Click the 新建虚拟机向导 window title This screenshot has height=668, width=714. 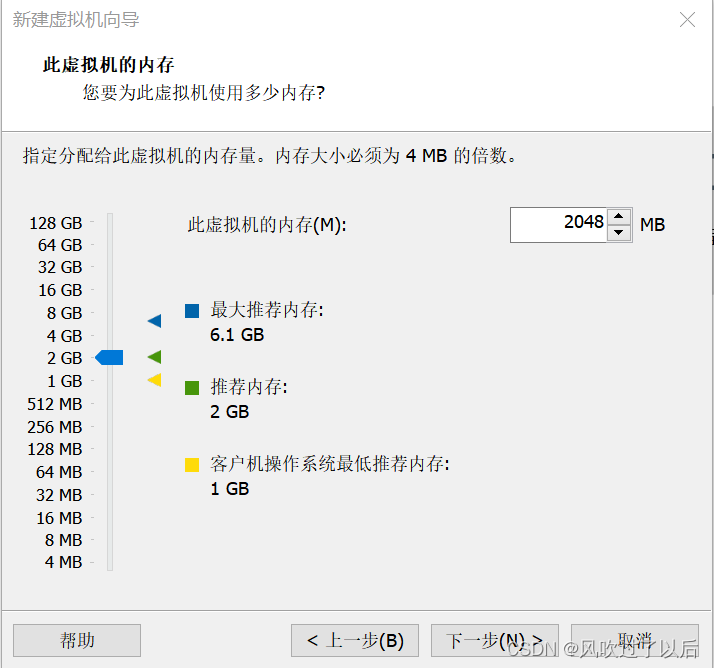(76, 20)
